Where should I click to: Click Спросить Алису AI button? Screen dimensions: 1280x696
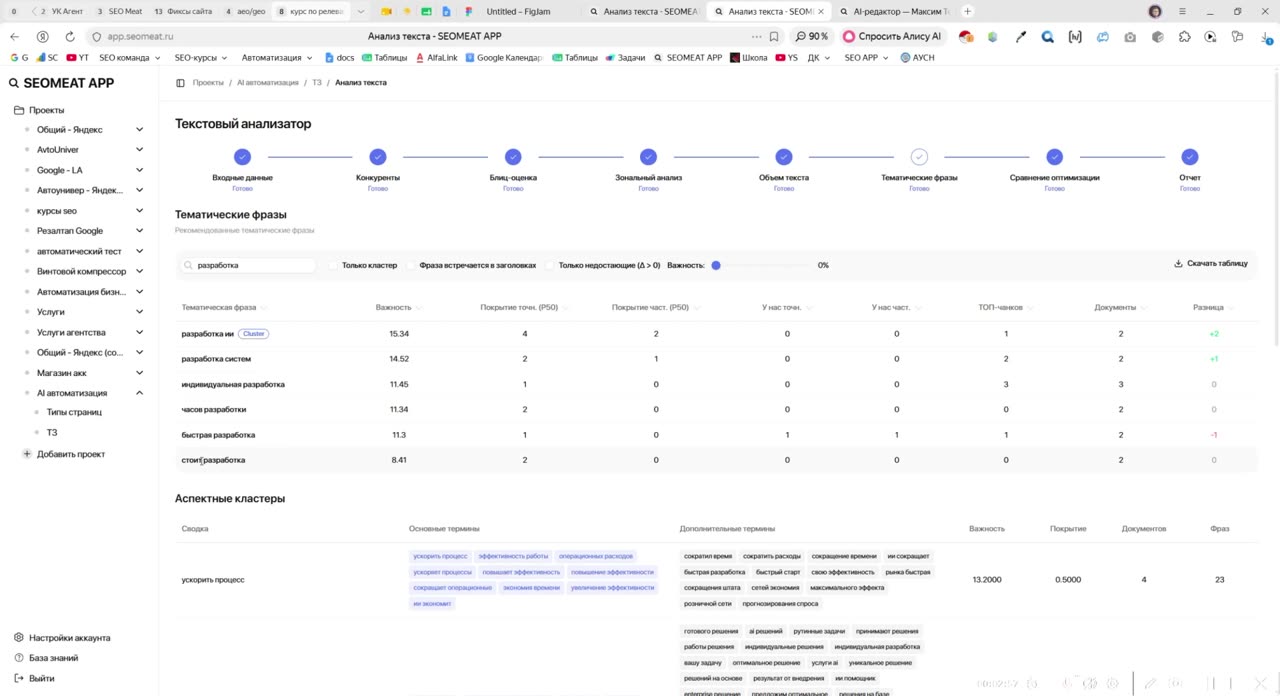point(892,36)
